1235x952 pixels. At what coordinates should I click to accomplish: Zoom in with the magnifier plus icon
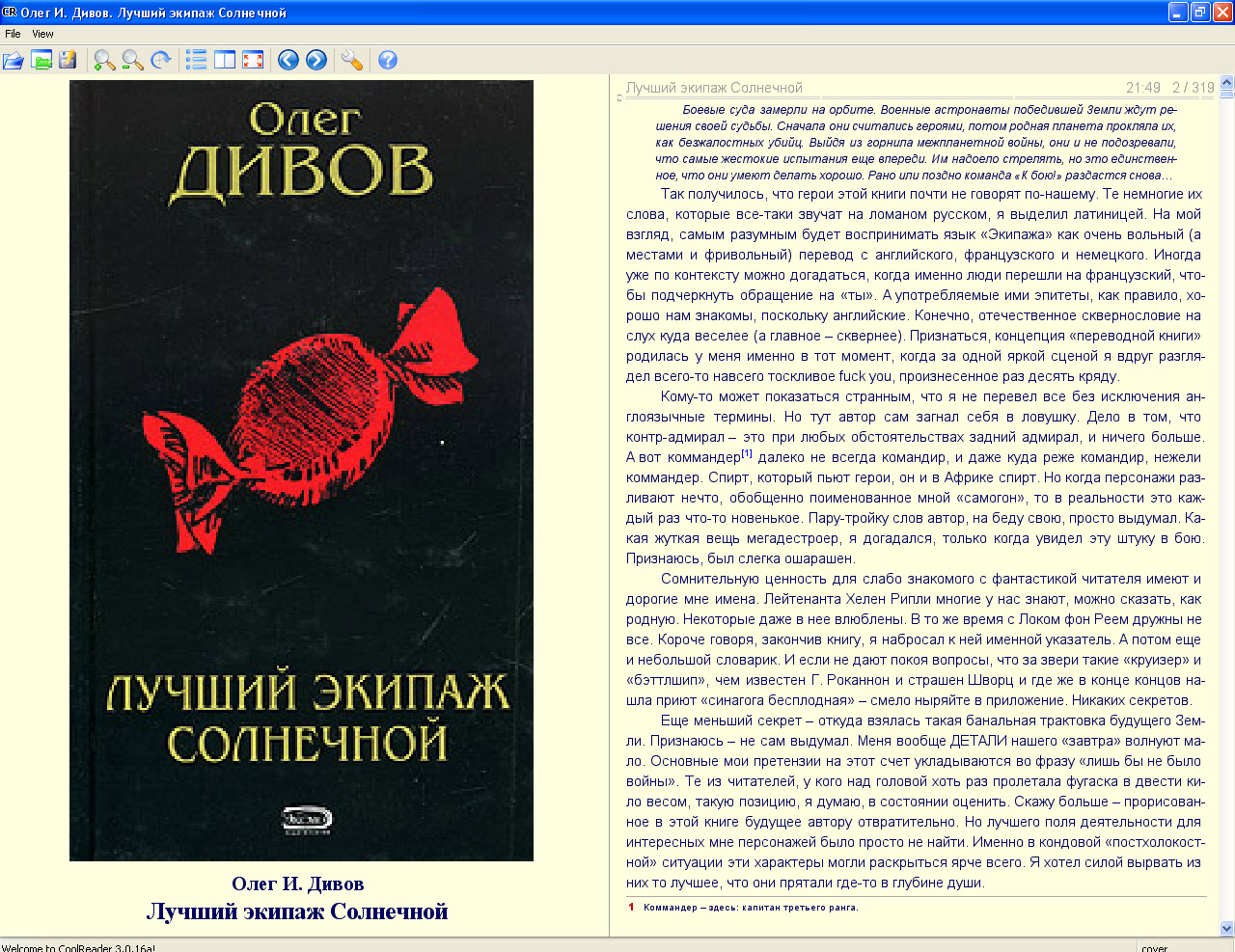click(104, 60)
